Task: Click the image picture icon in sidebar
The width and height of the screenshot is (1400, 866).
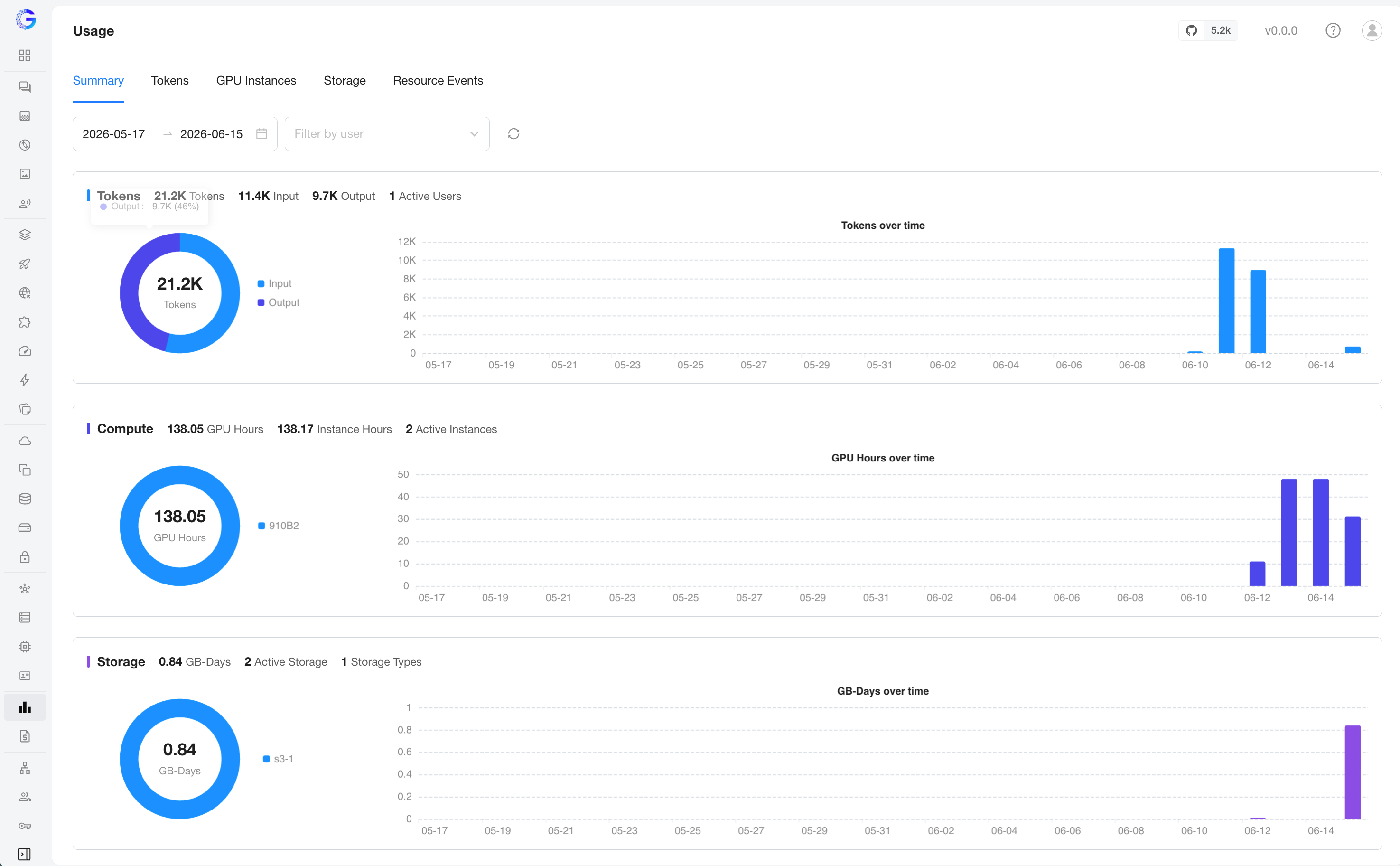Action: (x=25, y=174)
